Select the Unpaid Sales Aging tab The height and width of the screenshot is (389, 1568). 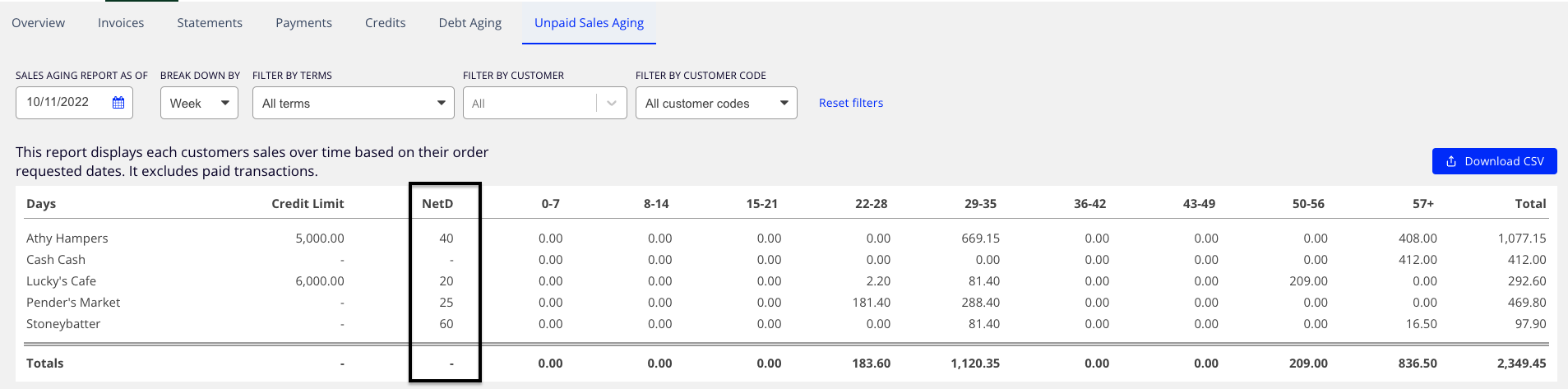[x=589, y=23]
